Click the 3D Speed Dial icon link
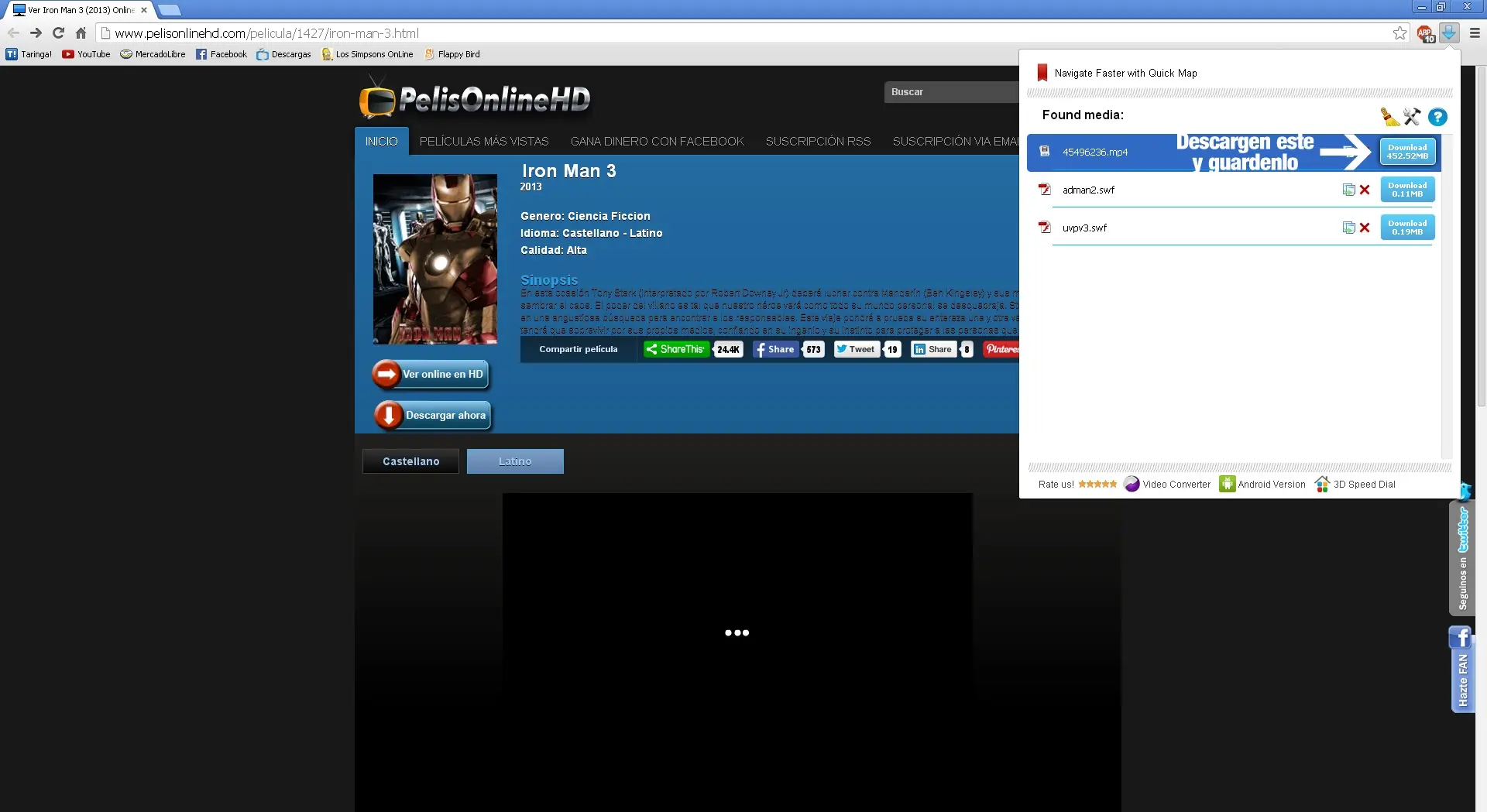 click(x=1355, y=484)
